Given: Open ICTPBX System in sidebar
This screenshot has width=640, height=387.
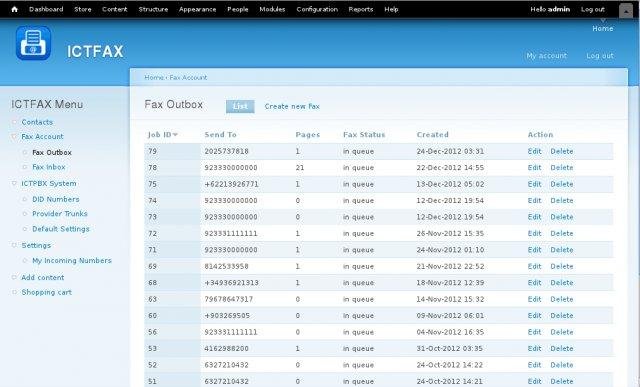Looking at the screenshot, I should tap(49, 183).
